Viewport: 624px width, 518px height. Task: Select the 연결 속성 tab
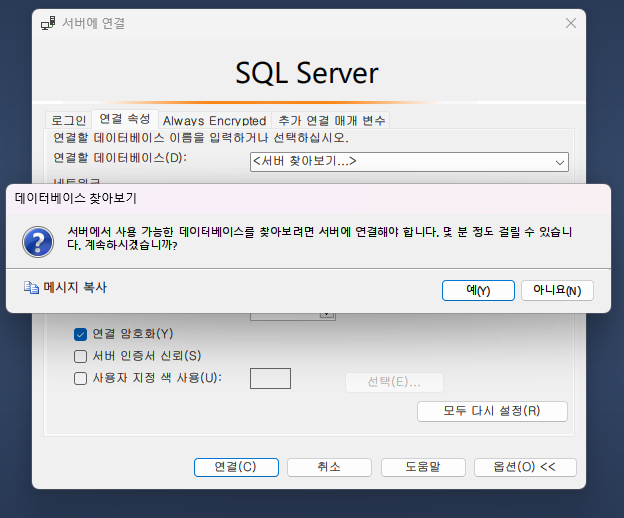[125, 119]
